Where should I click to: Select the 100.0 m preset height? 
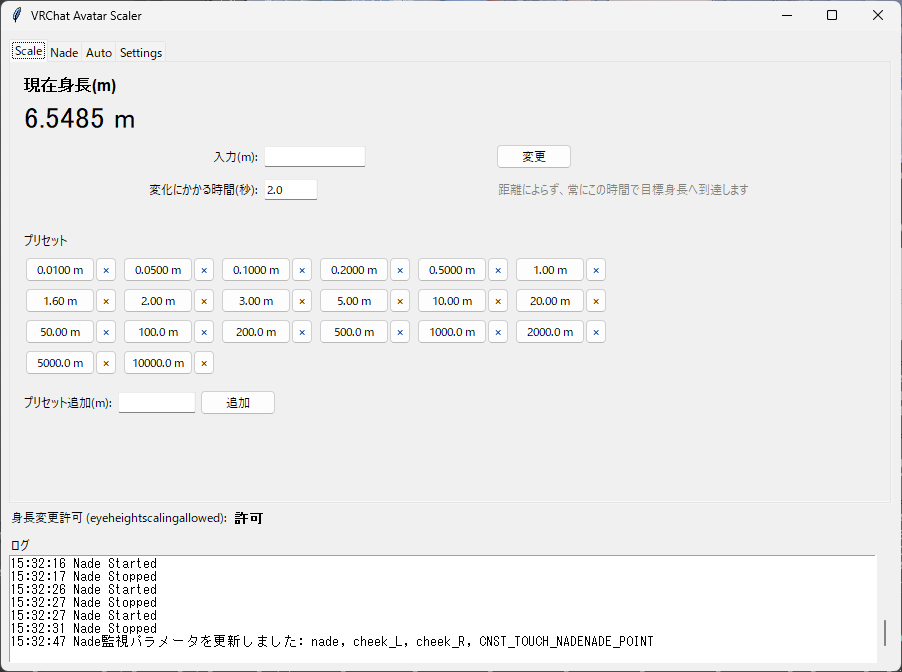coord(158,332)
